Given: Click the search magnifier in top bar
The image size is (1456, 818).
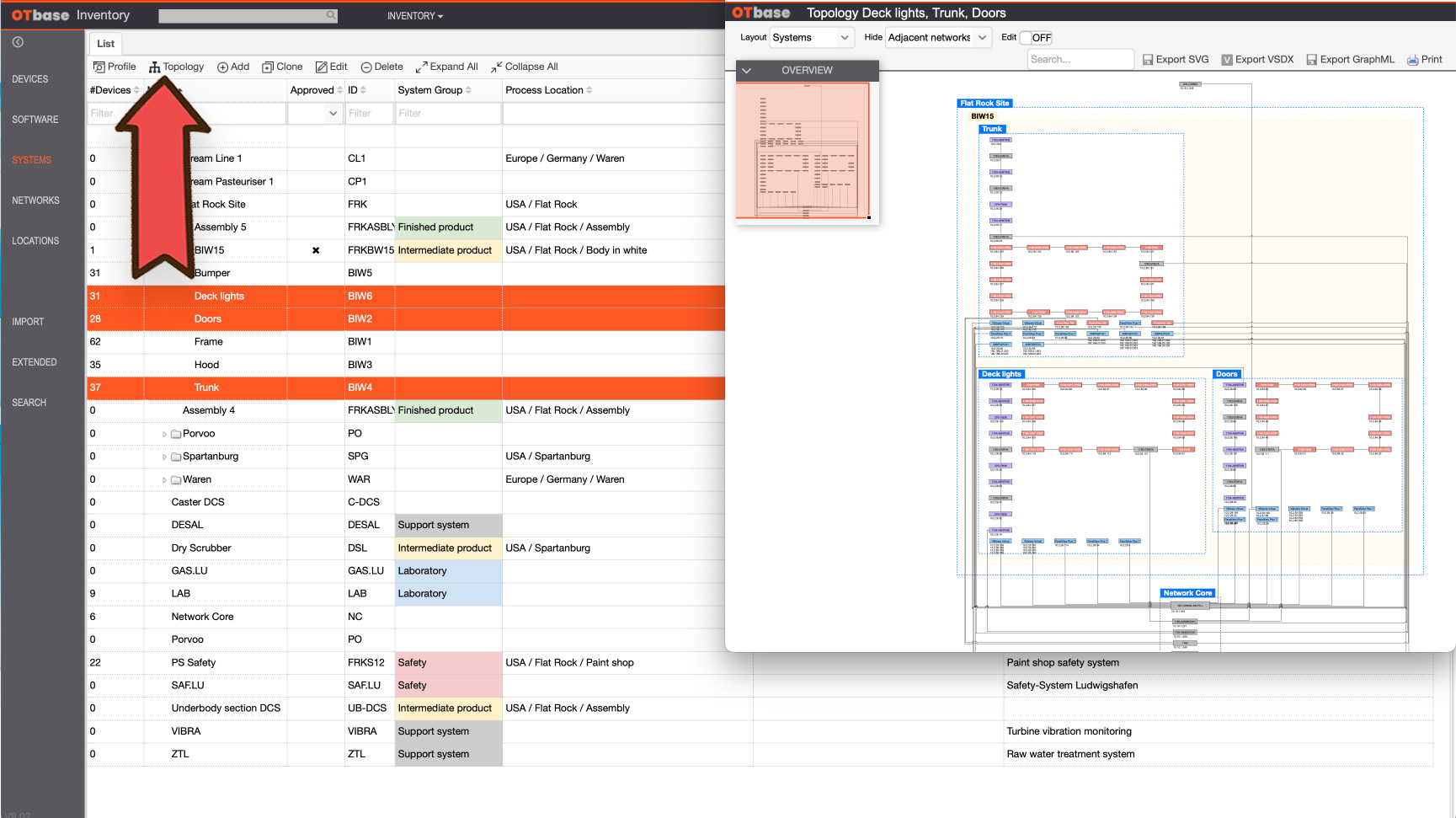Looking at the screenshot, I should tap(331, 15).
